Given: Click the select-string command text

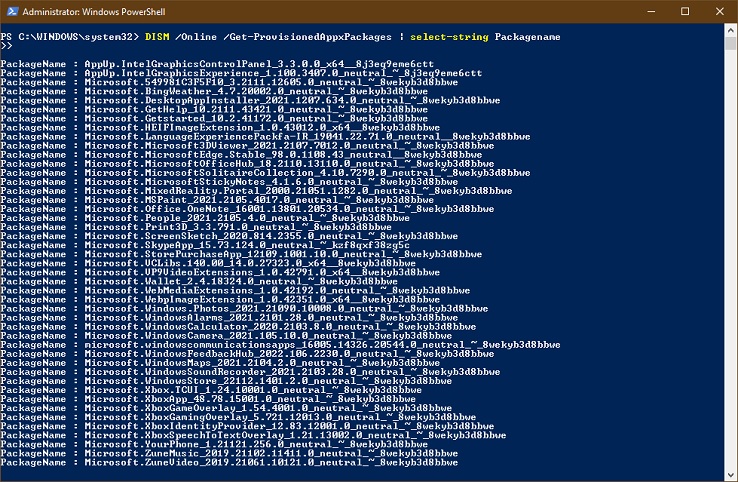Looking at the screenshot, I should [x=449, y=37].
